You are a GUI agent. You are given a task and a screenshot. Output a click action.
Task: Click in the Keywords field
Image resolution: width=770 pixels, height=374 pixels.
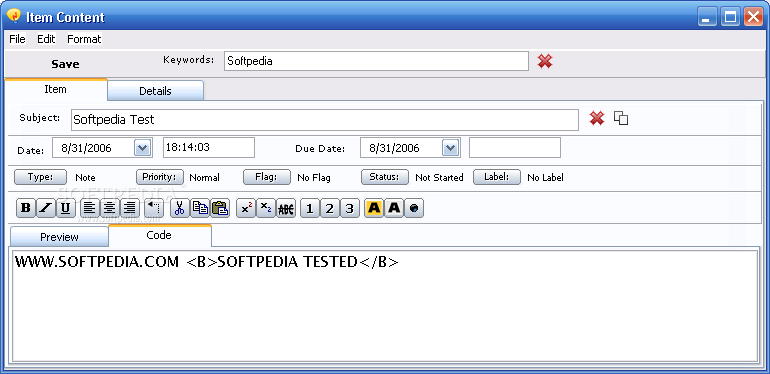coord(376,61)
